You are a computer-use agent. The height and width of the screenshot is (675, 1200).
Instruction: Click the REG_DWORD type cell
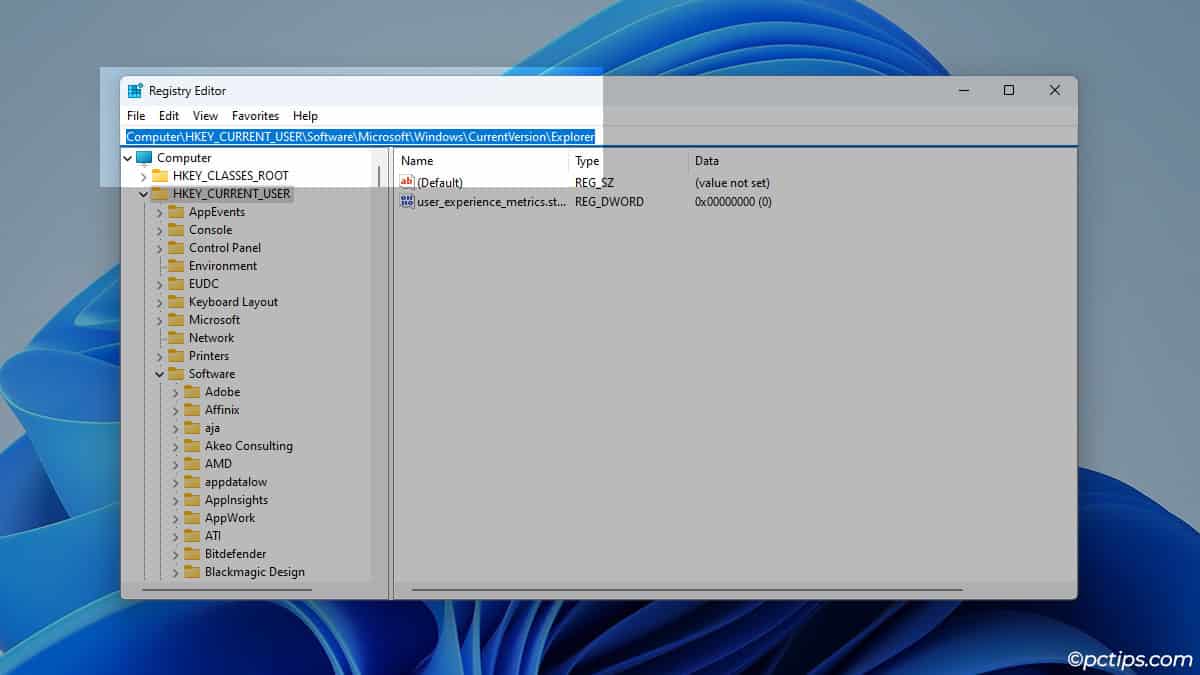point(609,202)
